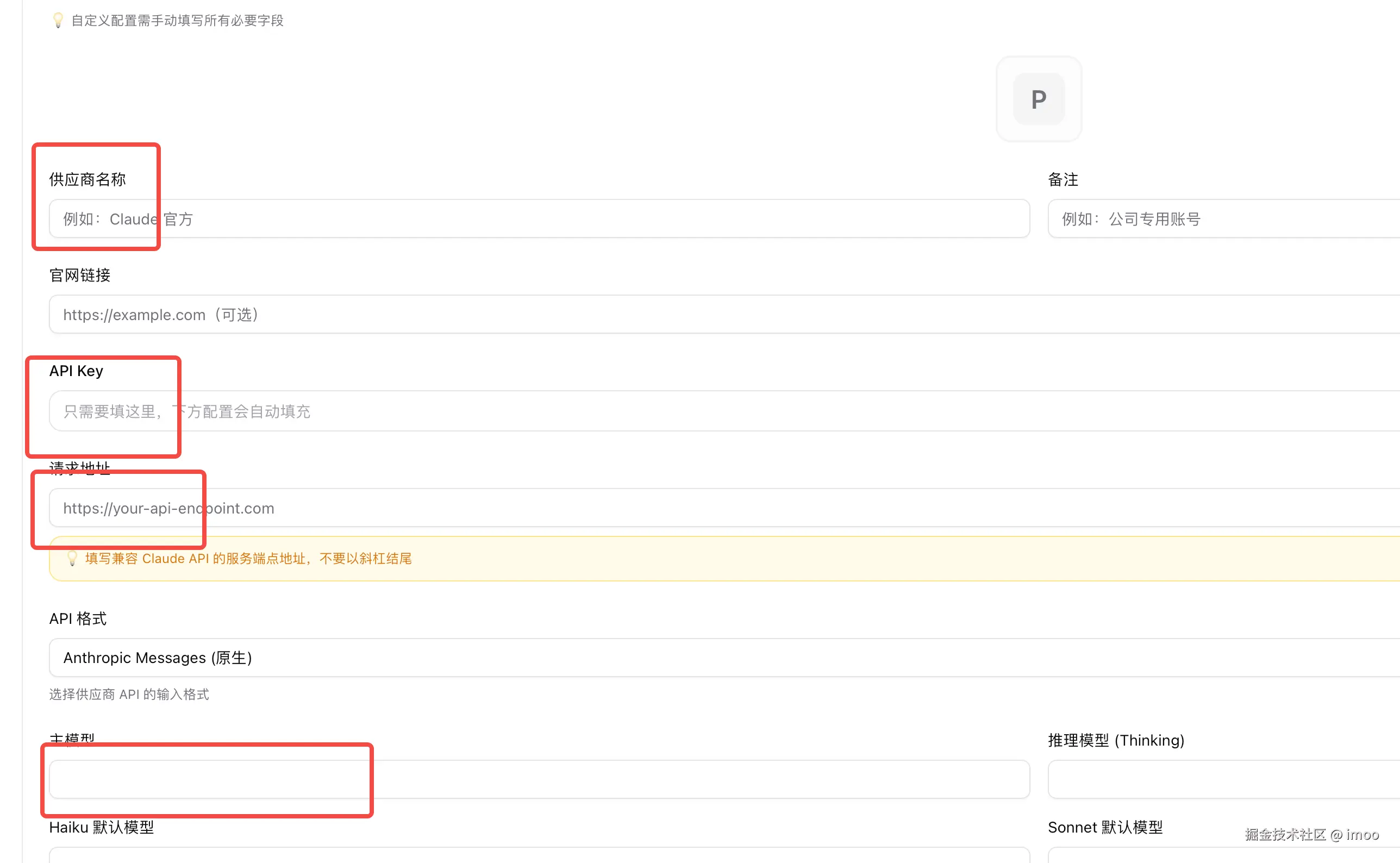Screen dimensions: 1400x863
Task: Click the 主模型 input field
Action: pyautogui.click(x=539, y=779)
